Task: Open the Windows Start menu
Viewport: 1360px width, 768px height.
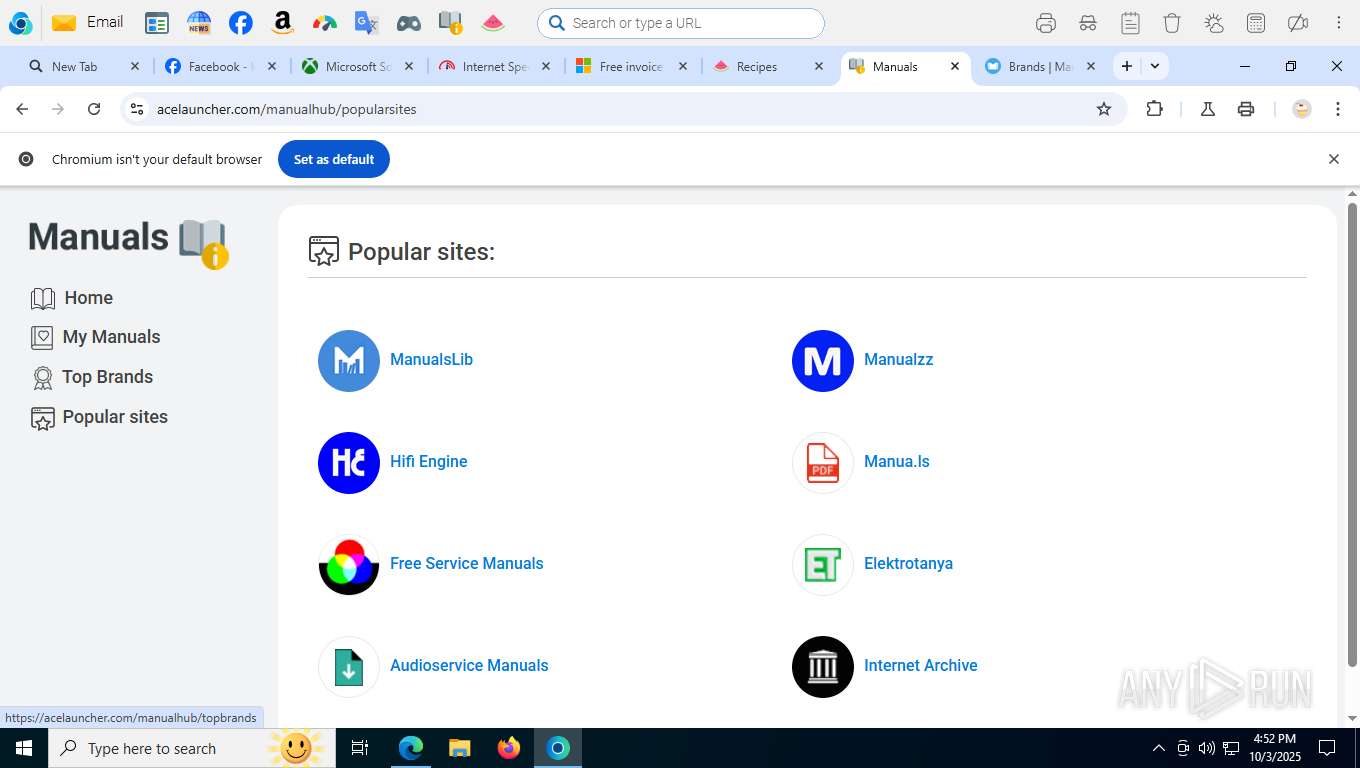Action: point(24,749)
